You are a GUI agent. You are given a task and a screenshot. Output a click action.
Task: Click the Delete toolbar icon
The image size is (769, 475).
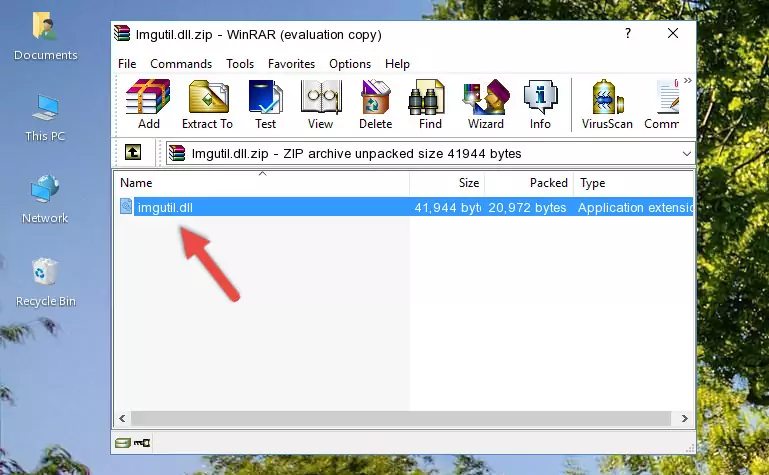(x=376, y=104)
